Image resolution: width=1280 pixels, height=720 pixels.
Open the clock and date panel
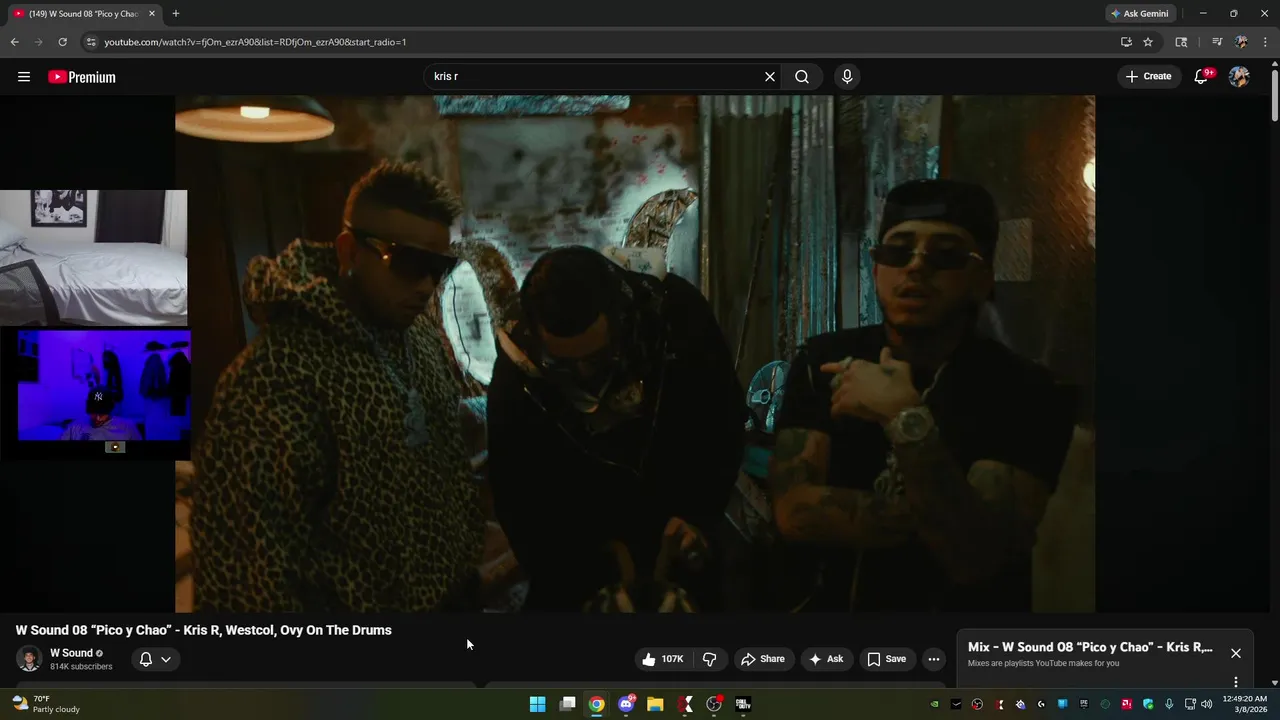1245,704
